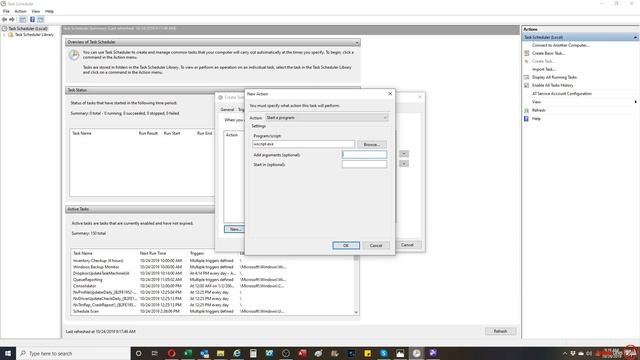Open Task View on the taskbar
Screen dimensions: 640x360
[x=155, y=353]
